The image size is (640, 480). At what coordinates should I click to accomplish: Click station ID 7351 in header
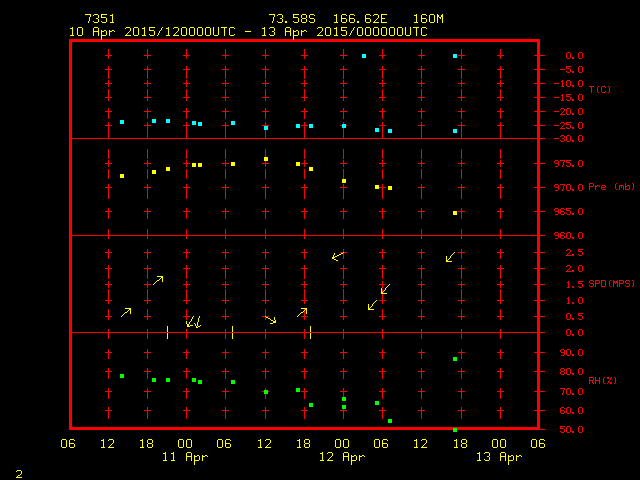click(x=100, y=19)
